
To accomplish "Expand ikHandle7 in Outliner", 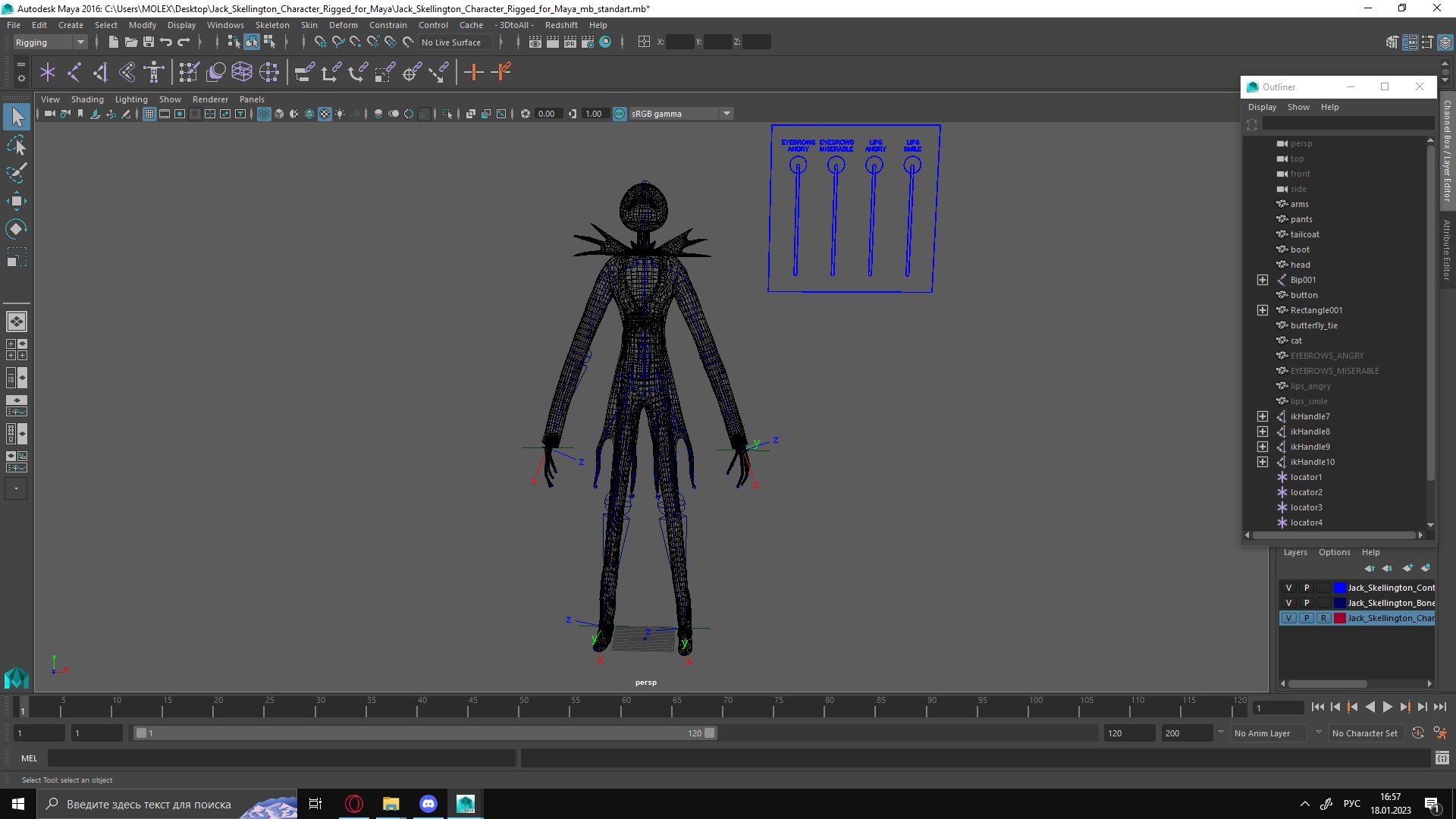I will (1262, 416).
